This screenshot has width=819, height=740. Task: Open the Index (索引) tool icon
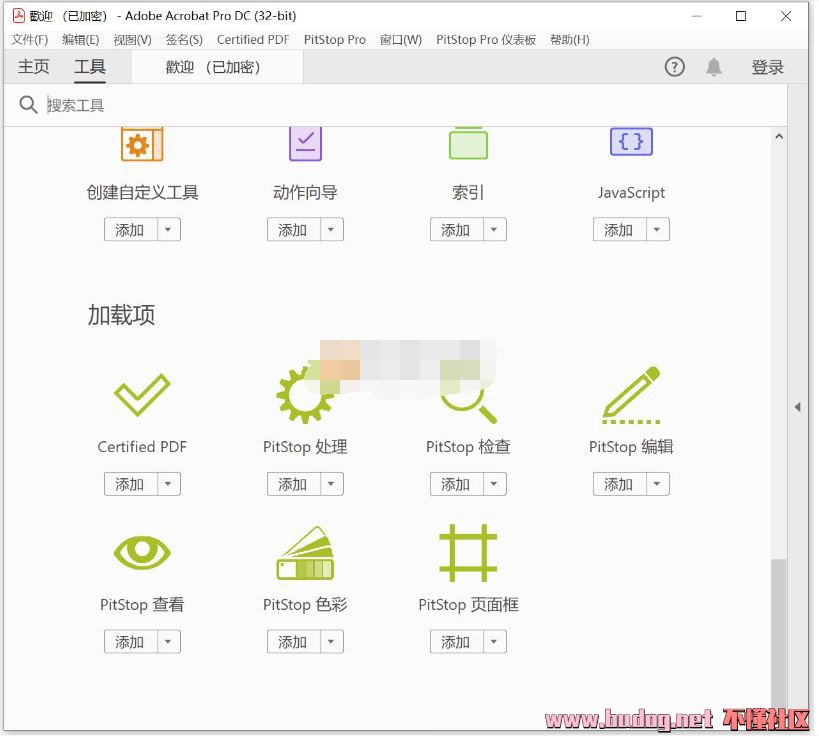tap(469, 144)
